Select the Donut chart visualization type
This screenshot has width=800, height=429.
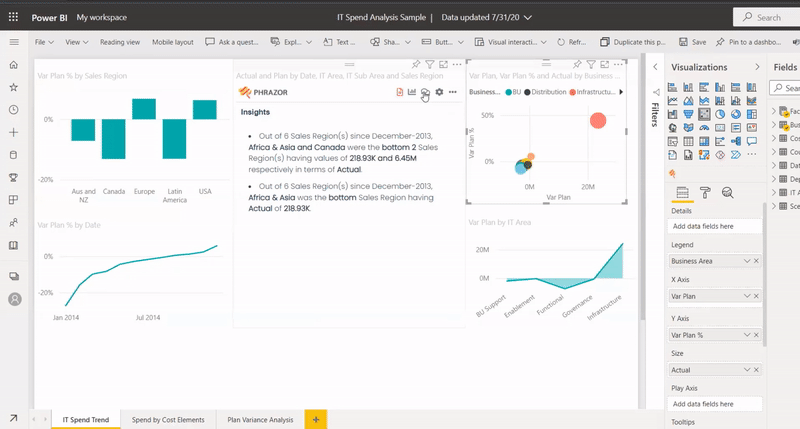(736, 114)
